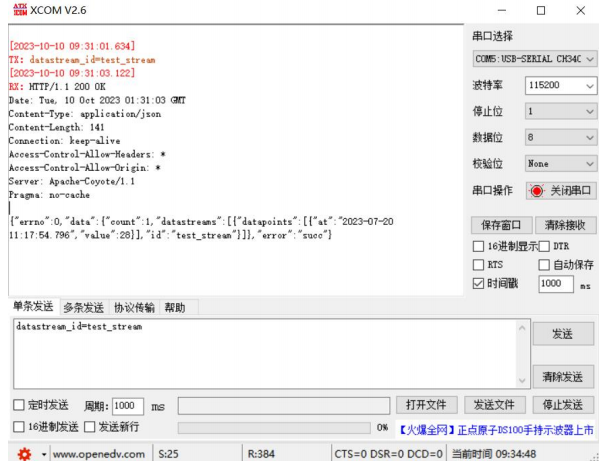Expand the 波特率 115200 dropdown
This screenshot has width=602, height=465.
559,86
